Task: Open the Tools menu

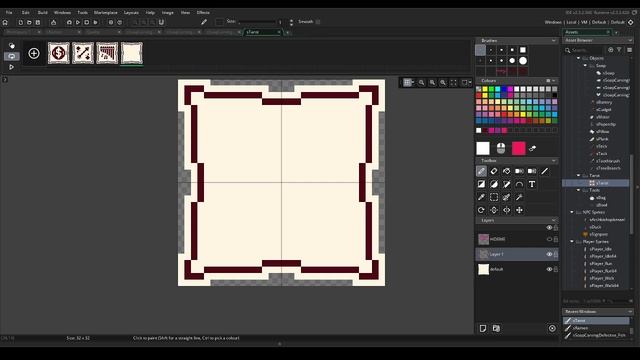Action: tap(82, 13)
